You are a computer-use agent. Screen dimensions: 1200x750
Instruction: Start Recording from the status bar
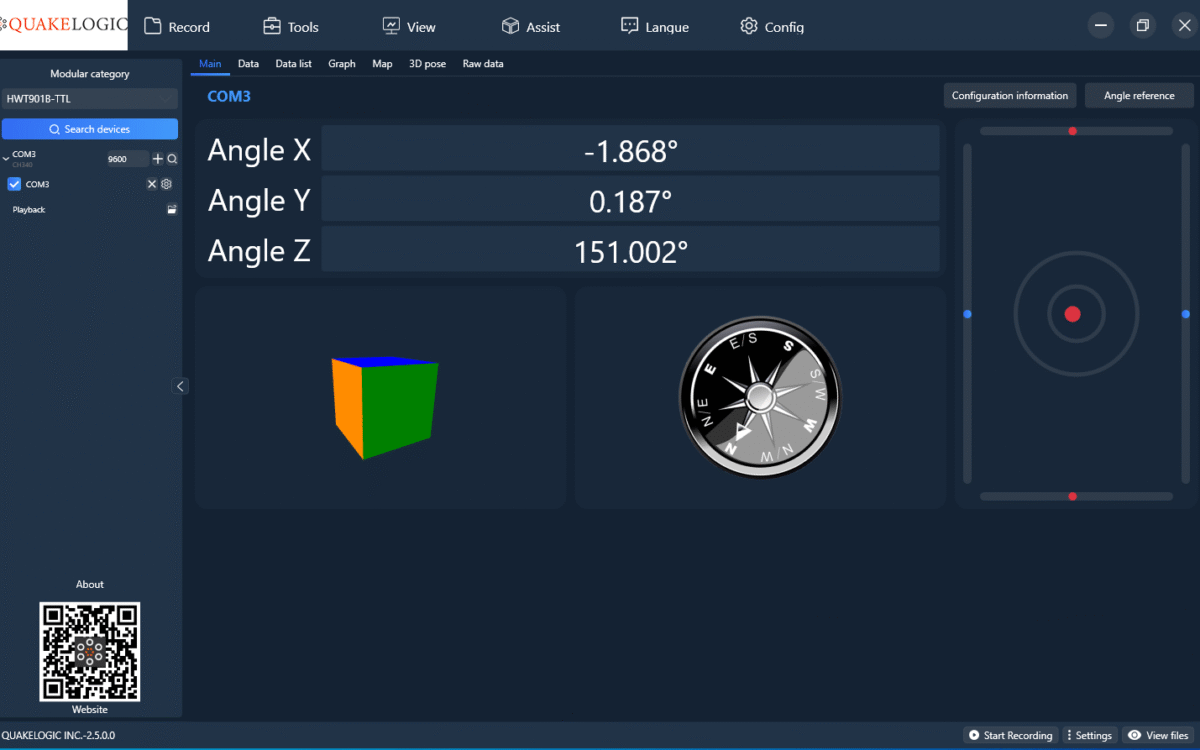[x=1010, y=735]
